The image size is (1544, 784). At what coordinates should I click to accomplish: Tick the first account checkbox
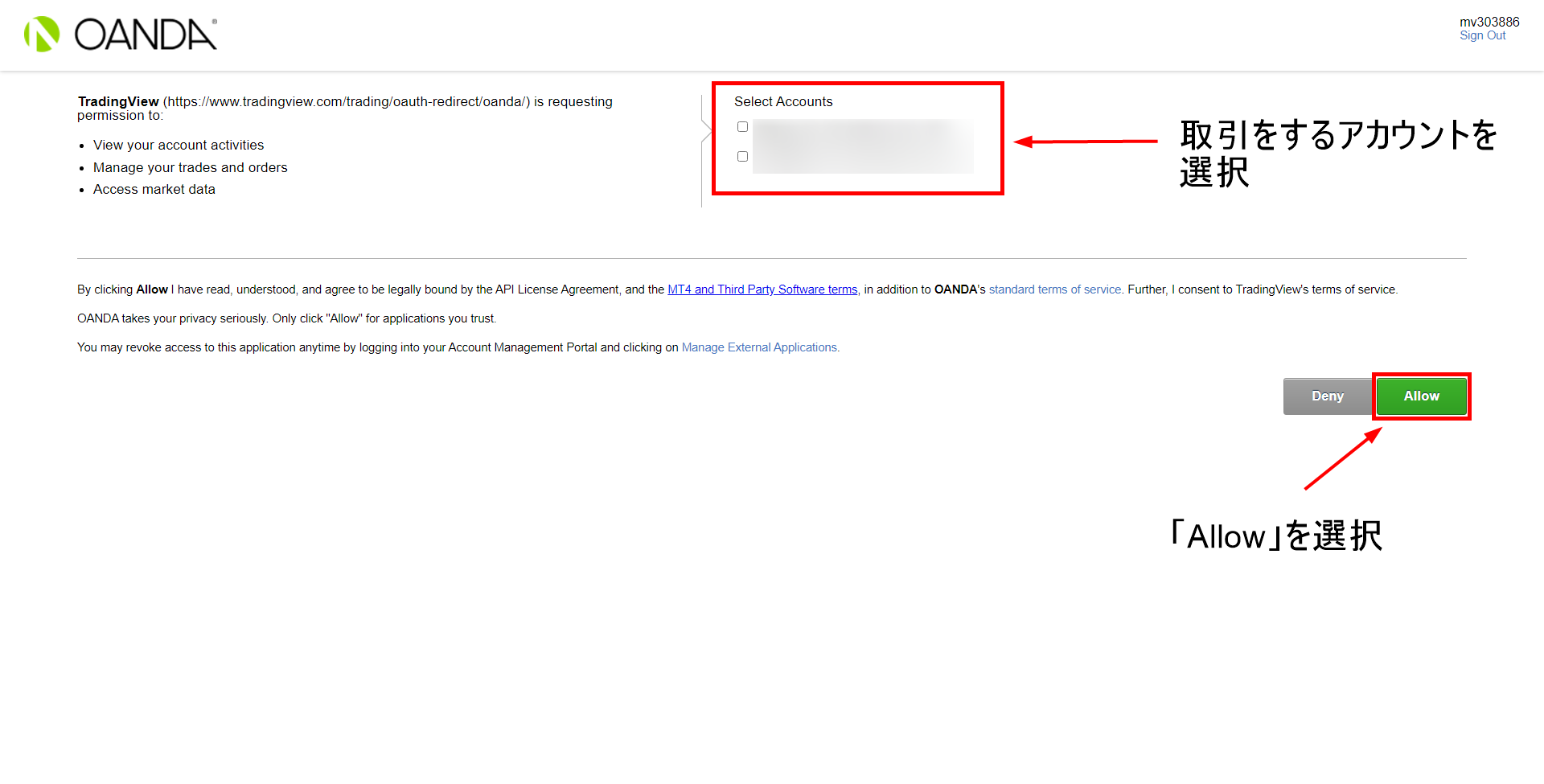[742, 127]
